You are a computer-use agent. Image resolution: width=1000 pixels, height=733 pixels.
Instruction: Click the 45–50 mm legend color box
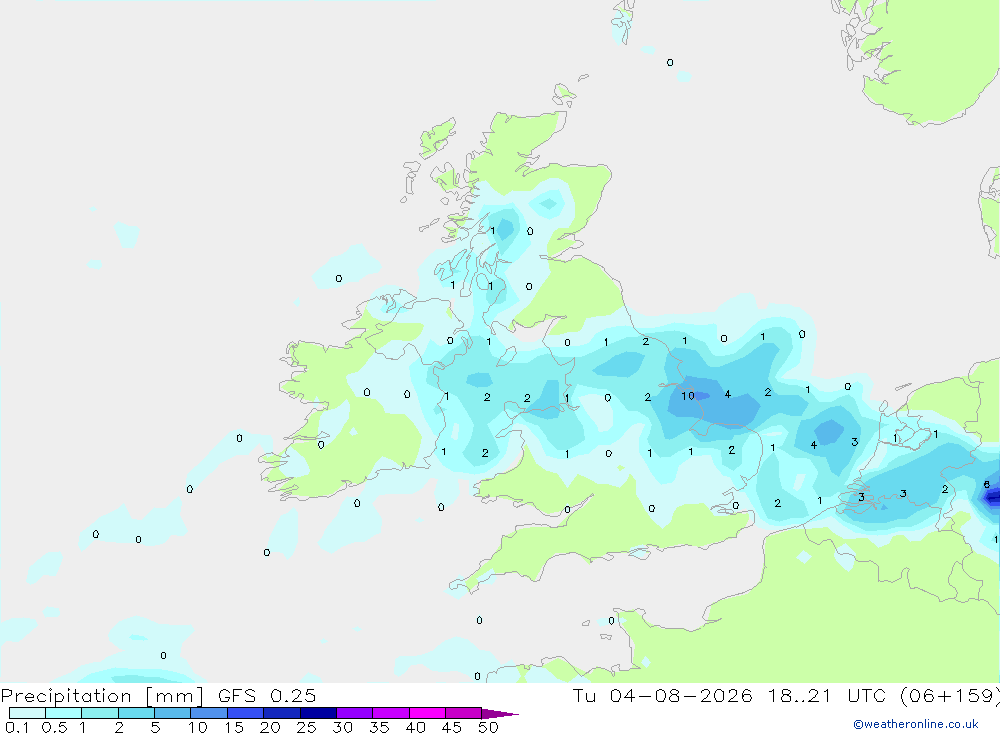pos(464,713)
